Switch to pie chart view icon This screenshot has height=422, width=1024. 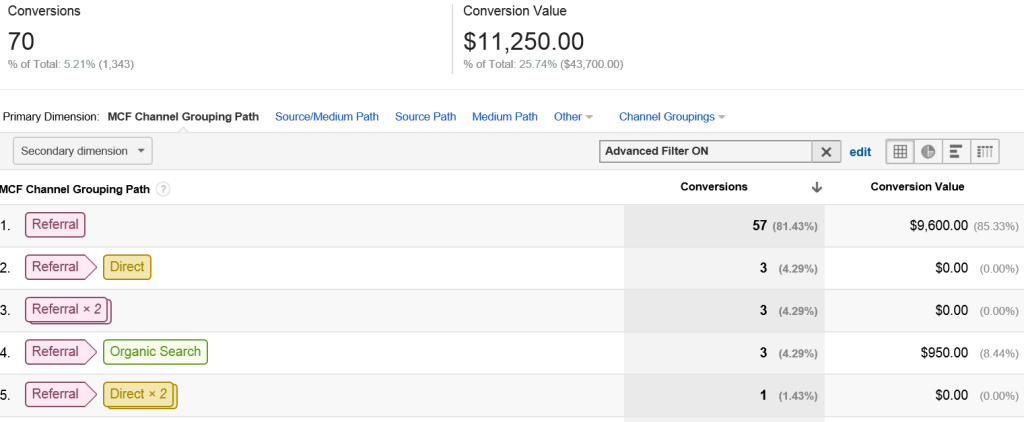coord(928,152)
